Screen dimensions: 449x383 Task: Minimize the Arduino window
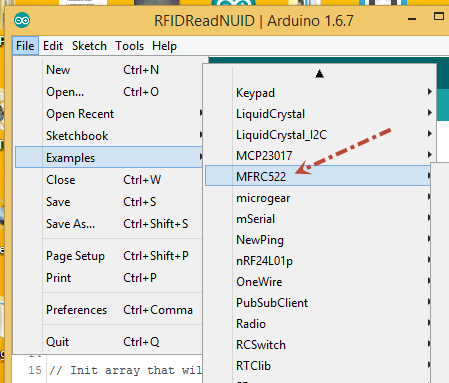click(x=412, y=19)
